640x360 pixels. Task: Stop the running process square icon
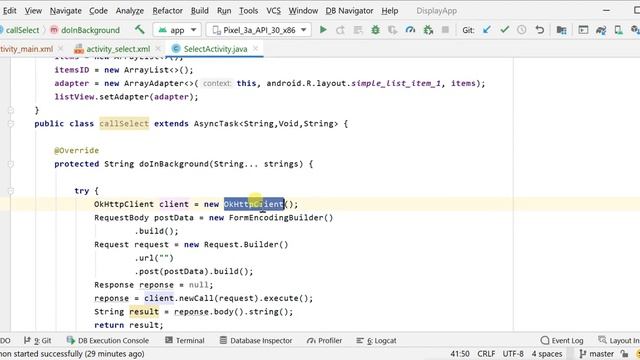click(x=445, y=30)
